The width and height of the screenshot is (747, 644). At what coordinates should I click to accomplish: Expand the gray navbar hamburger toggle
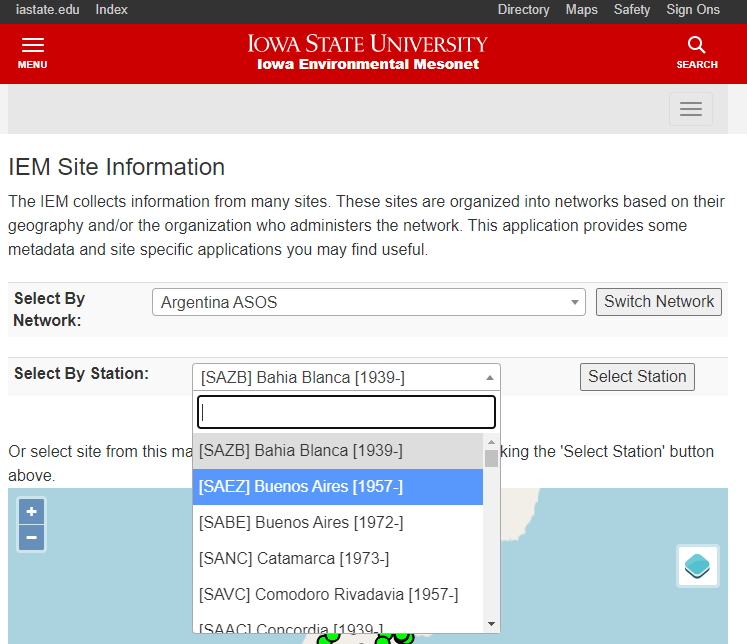point(691,109)
